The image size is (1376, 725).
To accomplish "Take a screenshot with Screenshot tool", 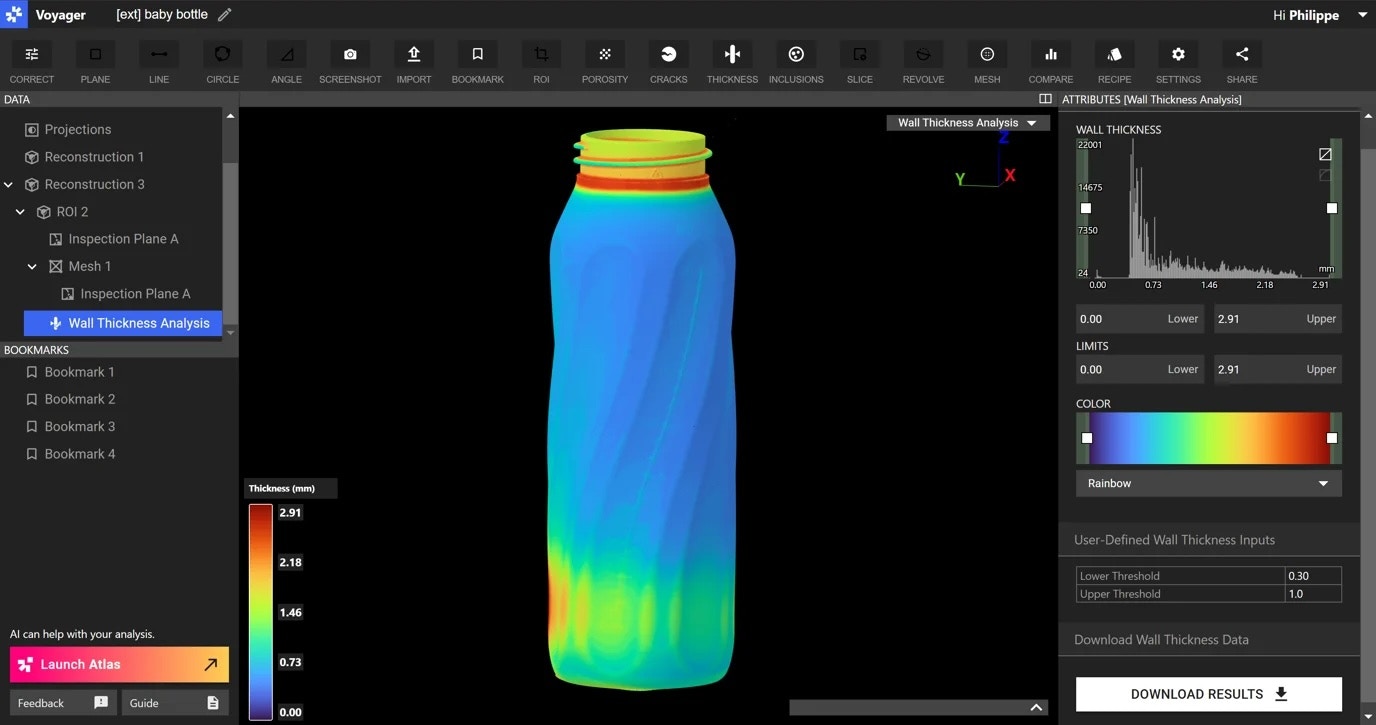I will pos(350,63).
